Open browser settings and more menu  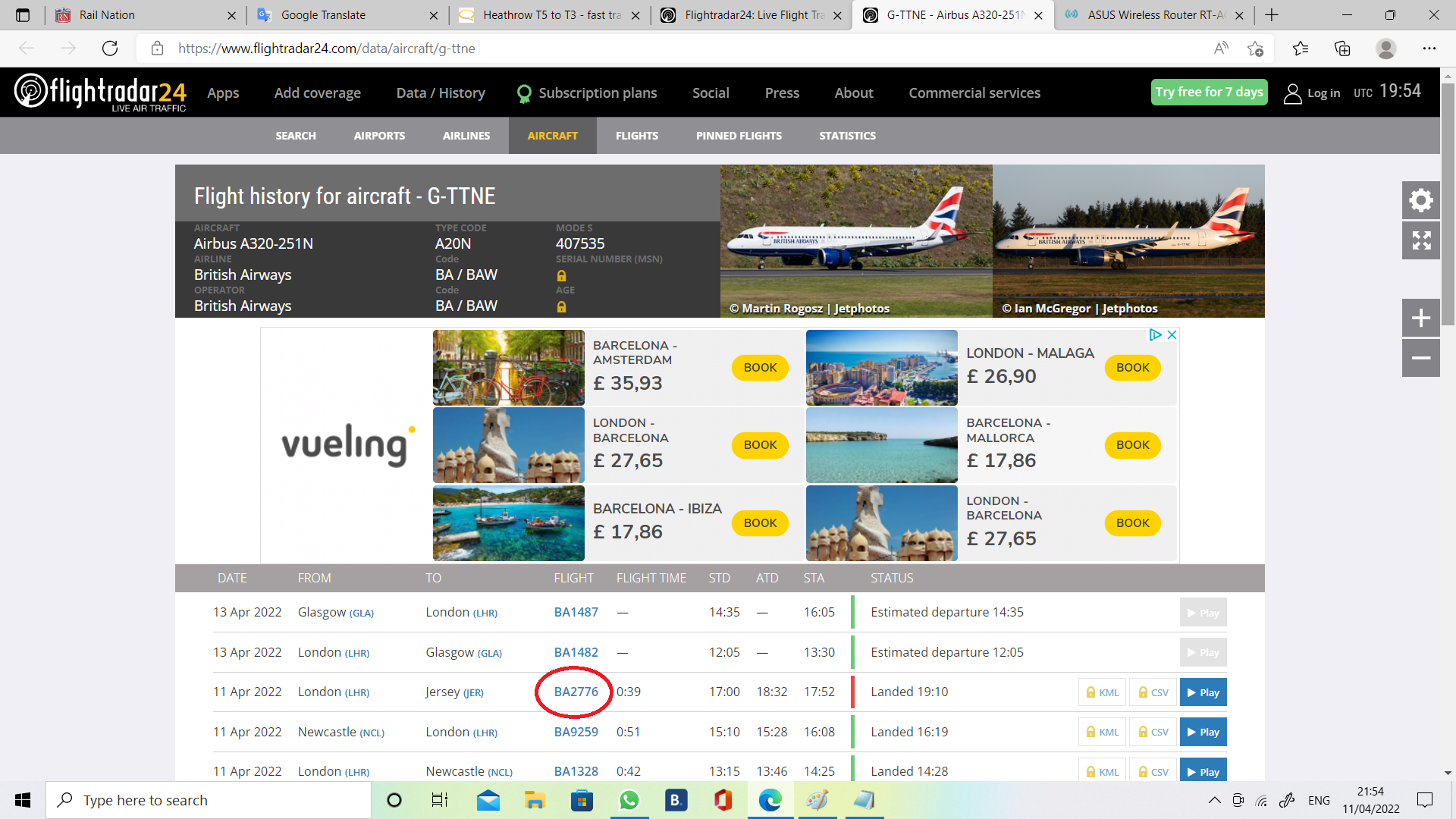[x=1429, y=49]
